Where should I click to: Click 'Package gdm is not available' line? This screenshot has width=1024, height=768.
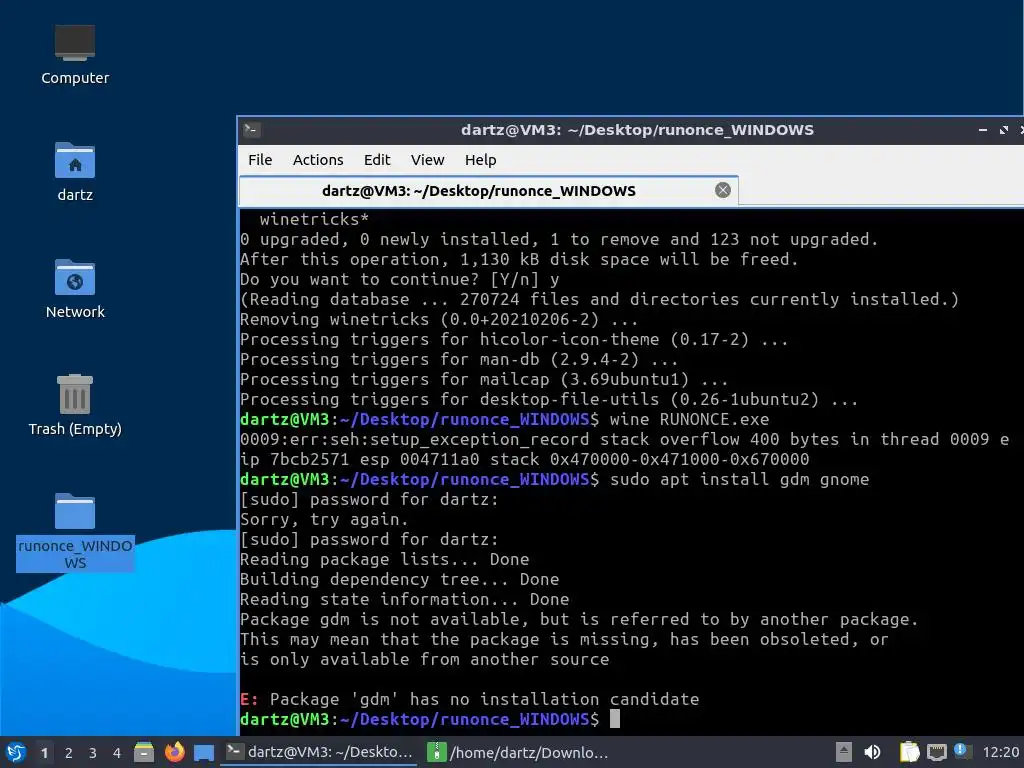tap(579, 619)
